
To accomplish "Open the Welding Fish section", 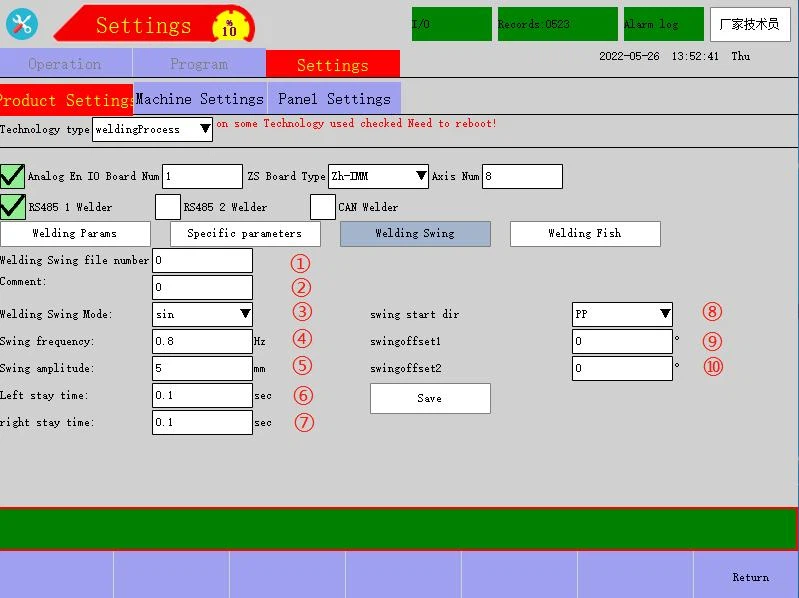I will pyautogui.click(x=584, y=234).
